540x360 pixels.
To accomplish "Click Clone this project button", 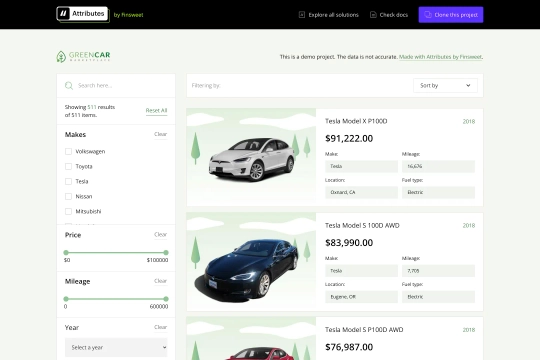I will (x=451, y=14).
